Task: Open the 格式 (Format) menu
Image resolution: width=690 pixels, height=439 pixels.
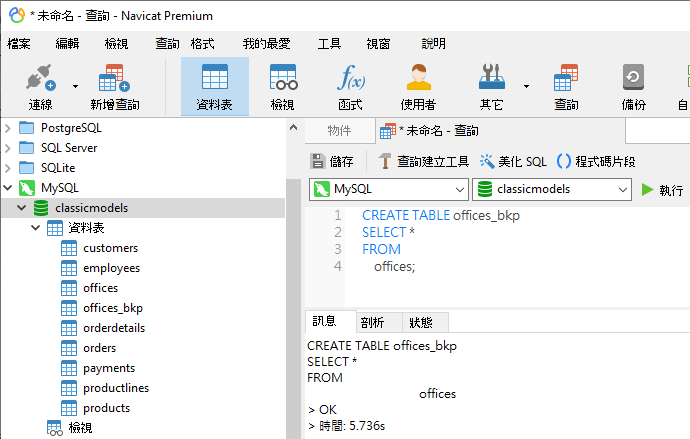Action: (202, 44)
